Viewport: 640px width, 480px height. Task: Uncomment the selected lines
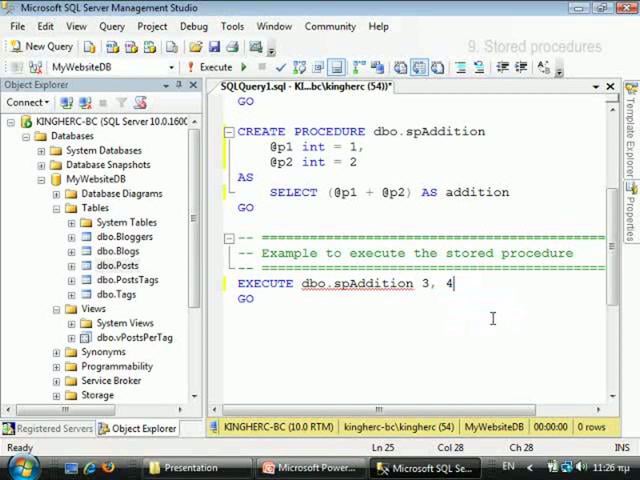[479, 67]
